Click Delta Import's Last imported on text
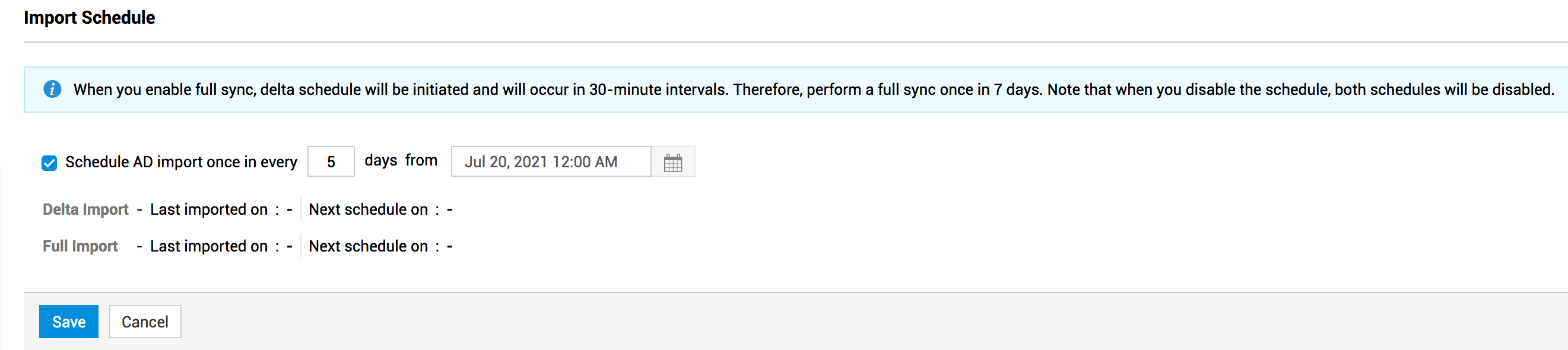1568x350 pixels. (x=209, y=209)
